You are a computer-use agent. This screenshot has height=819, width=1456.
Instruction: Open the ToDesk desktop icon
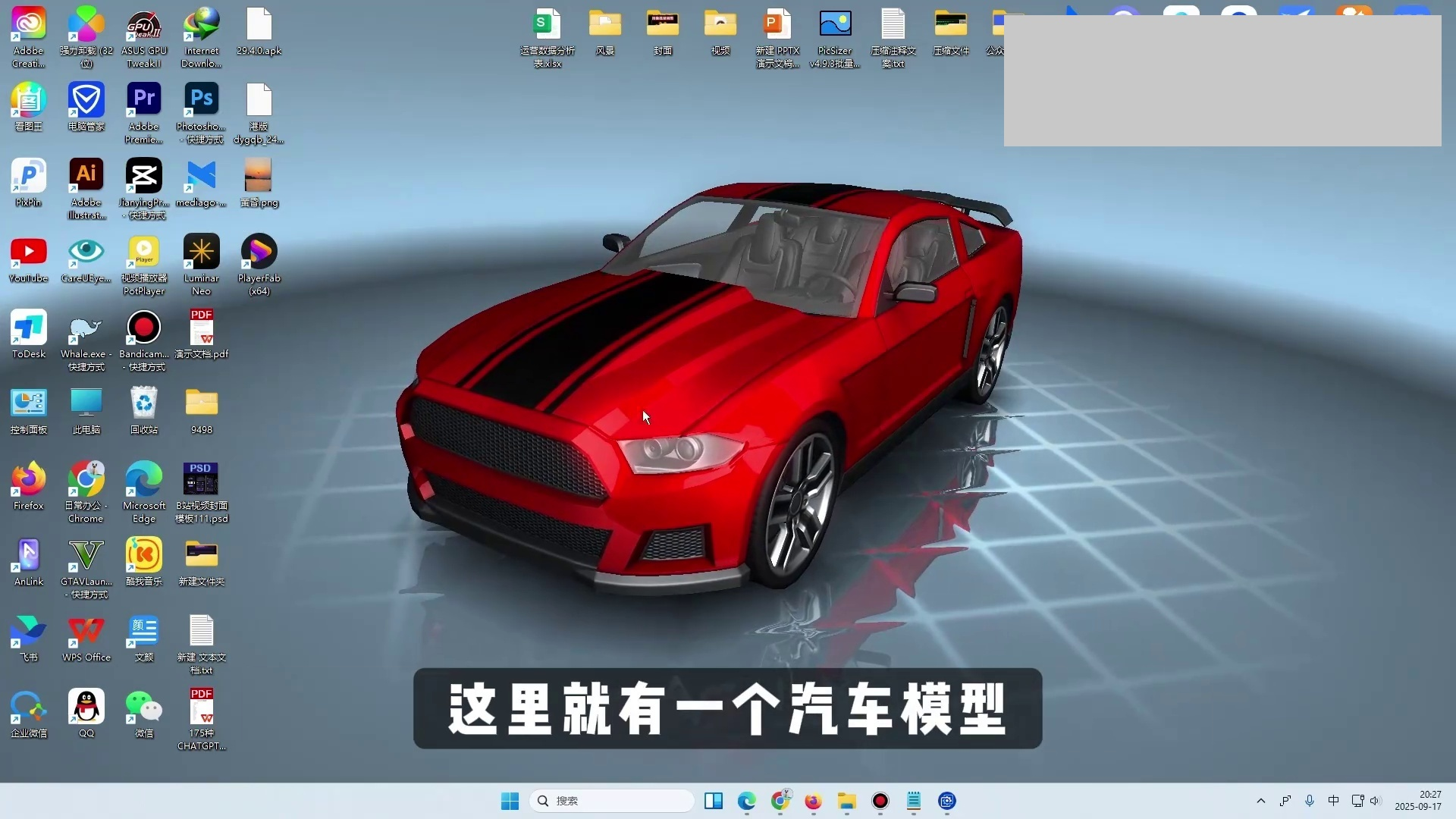click(29, 328)
